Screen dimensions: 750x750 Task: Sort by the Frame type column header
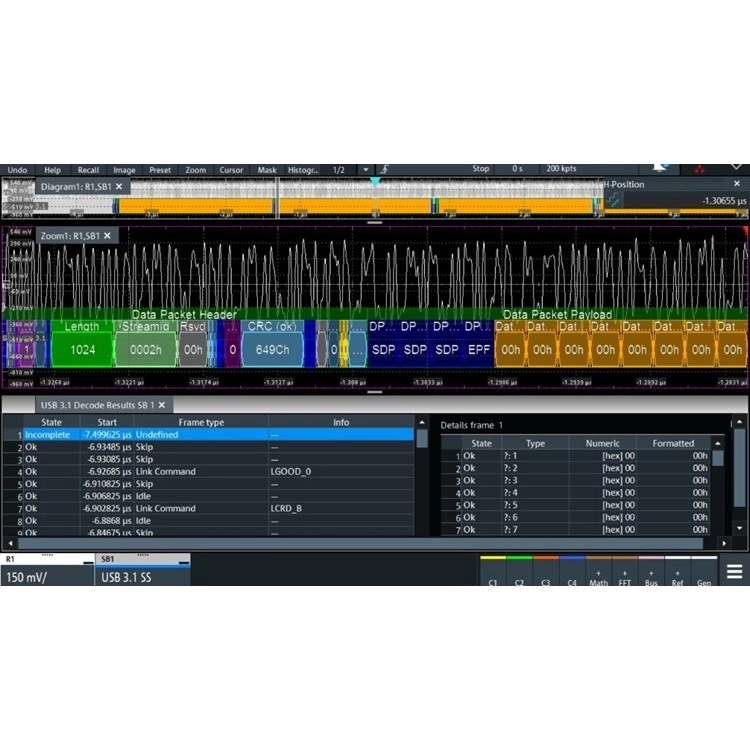click(201, 422)
